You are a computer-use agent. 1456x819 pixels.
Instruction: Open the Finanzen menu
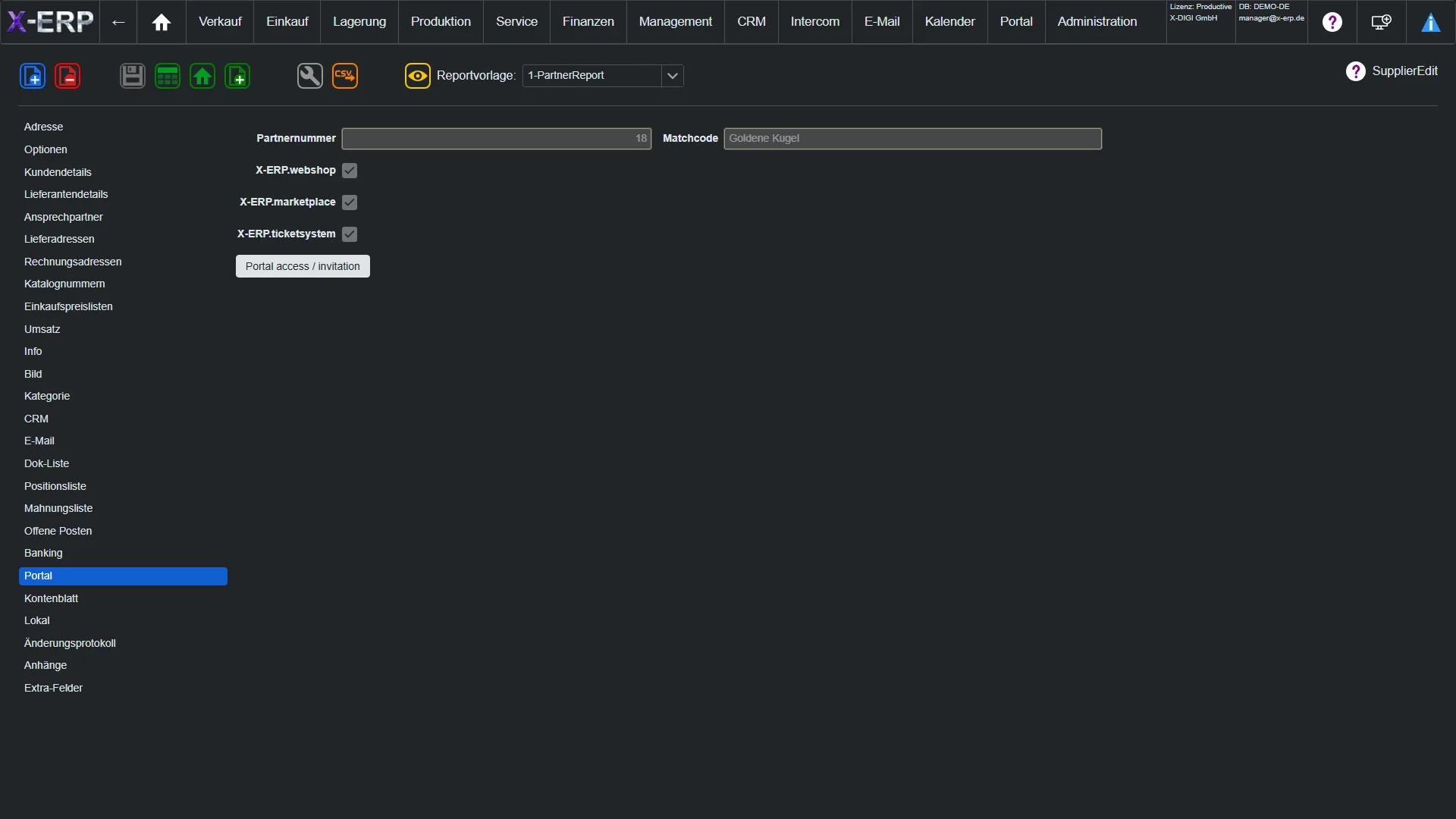tap(588, 22)
